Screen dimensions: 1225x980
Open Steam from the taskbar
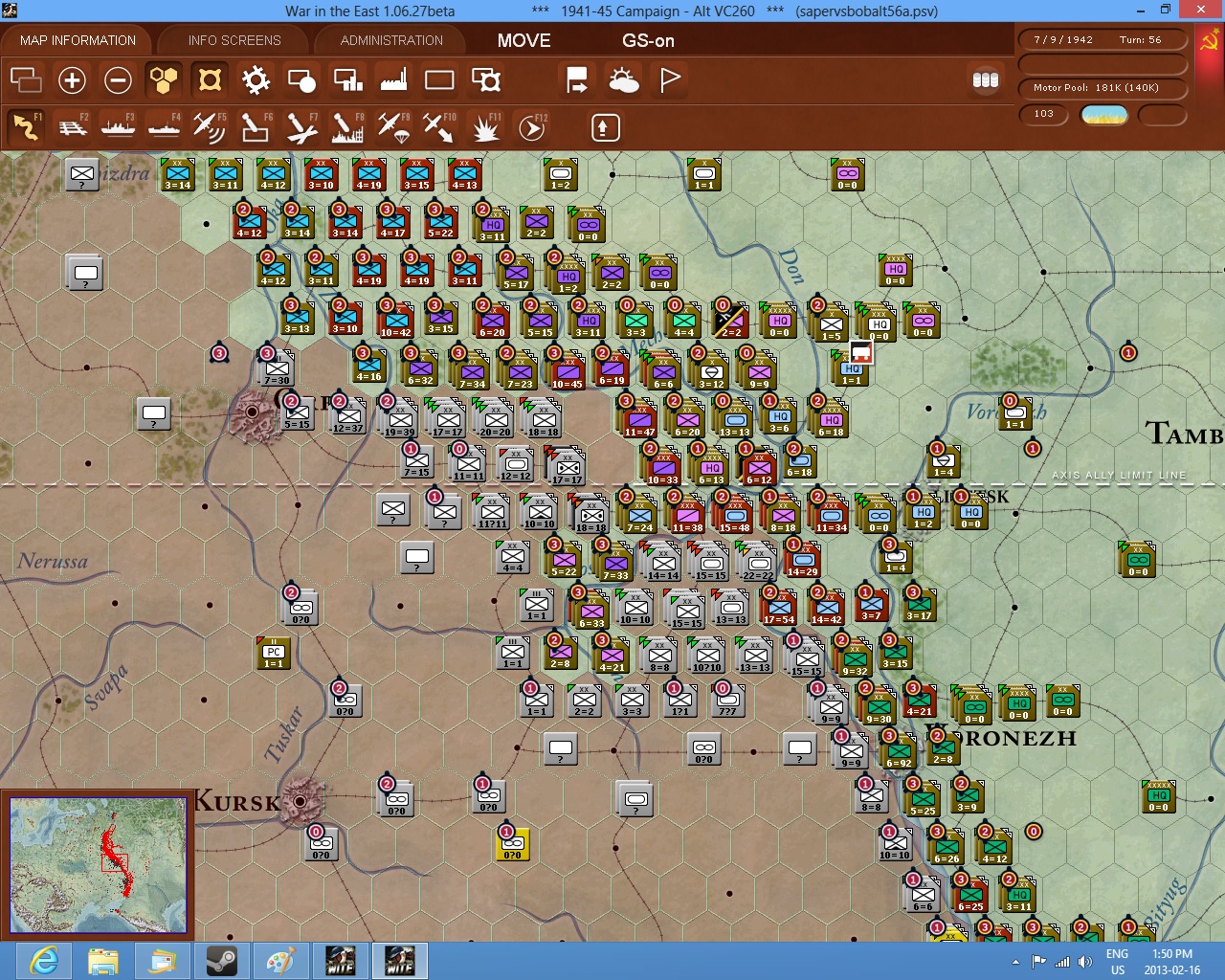pos(222,960)
